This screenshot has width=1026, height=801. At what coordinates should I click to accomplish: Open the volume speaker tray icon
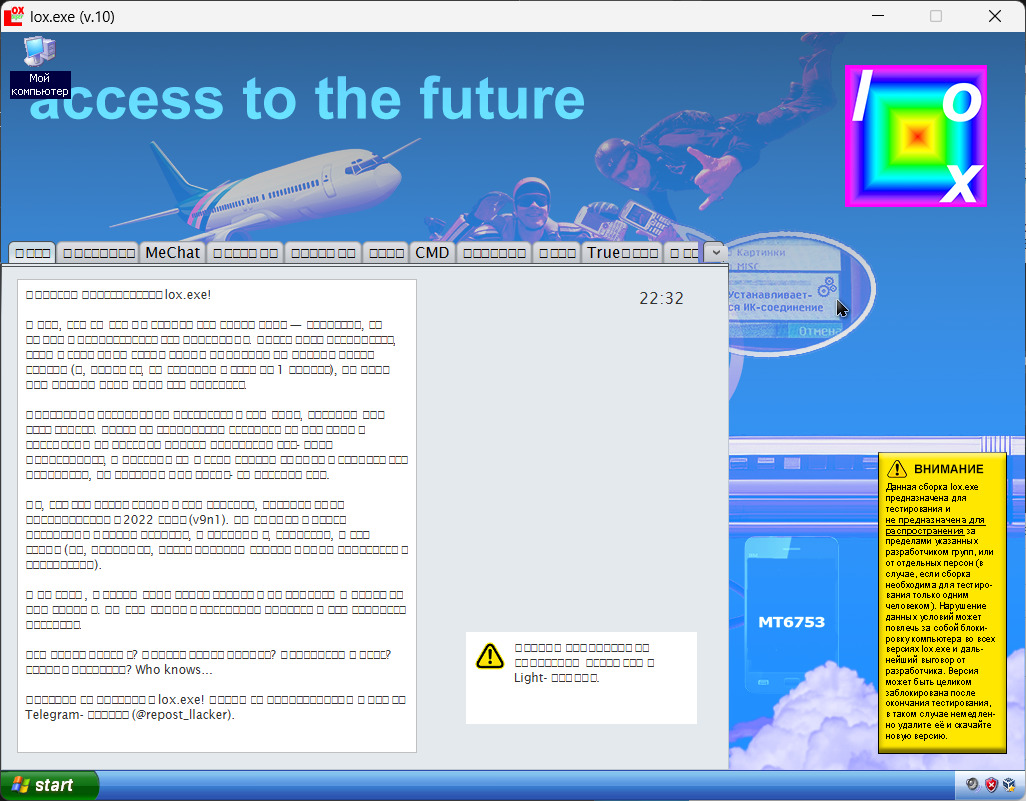(972, 785)
